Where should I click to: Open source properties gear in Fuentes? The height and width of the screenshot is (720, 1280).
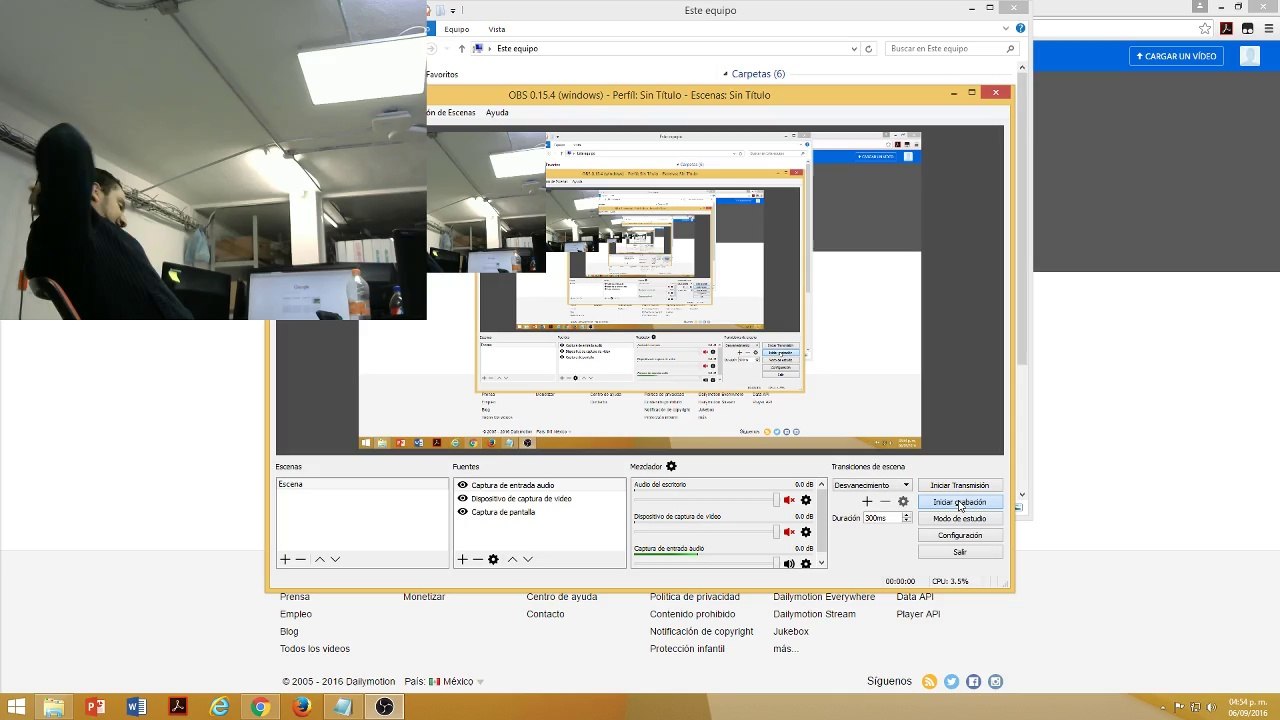pyautogui.click(x=493, y=559)
